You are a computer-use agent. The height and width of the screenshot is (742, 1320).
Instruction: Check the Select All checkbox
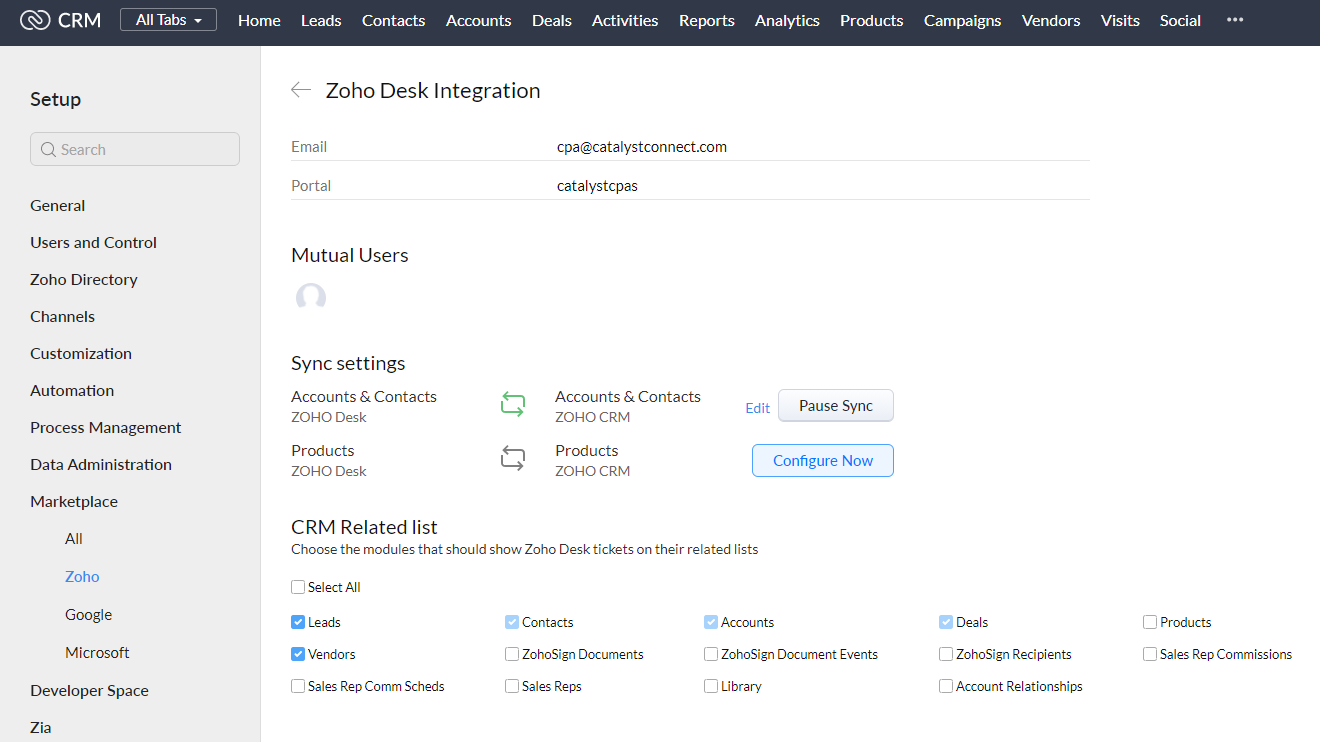coord(298,587)
